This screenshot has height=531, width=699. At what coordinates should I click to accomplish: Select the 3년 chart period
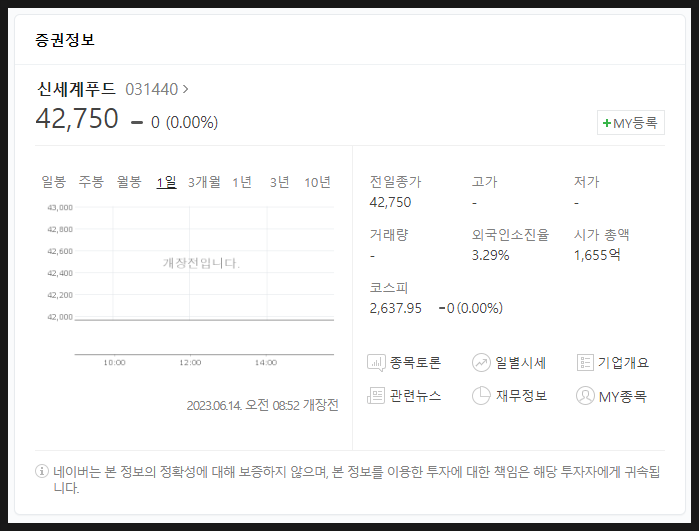point(279,182)
